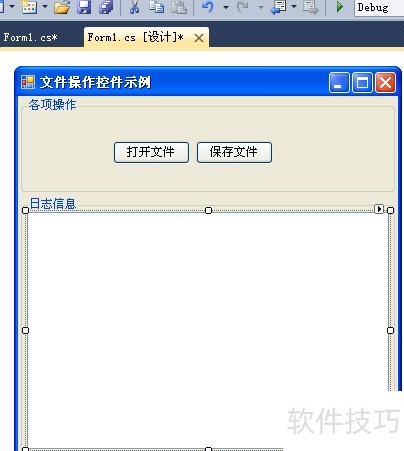
Task: Click the 打开文件 button
Action: pos(151,152)
